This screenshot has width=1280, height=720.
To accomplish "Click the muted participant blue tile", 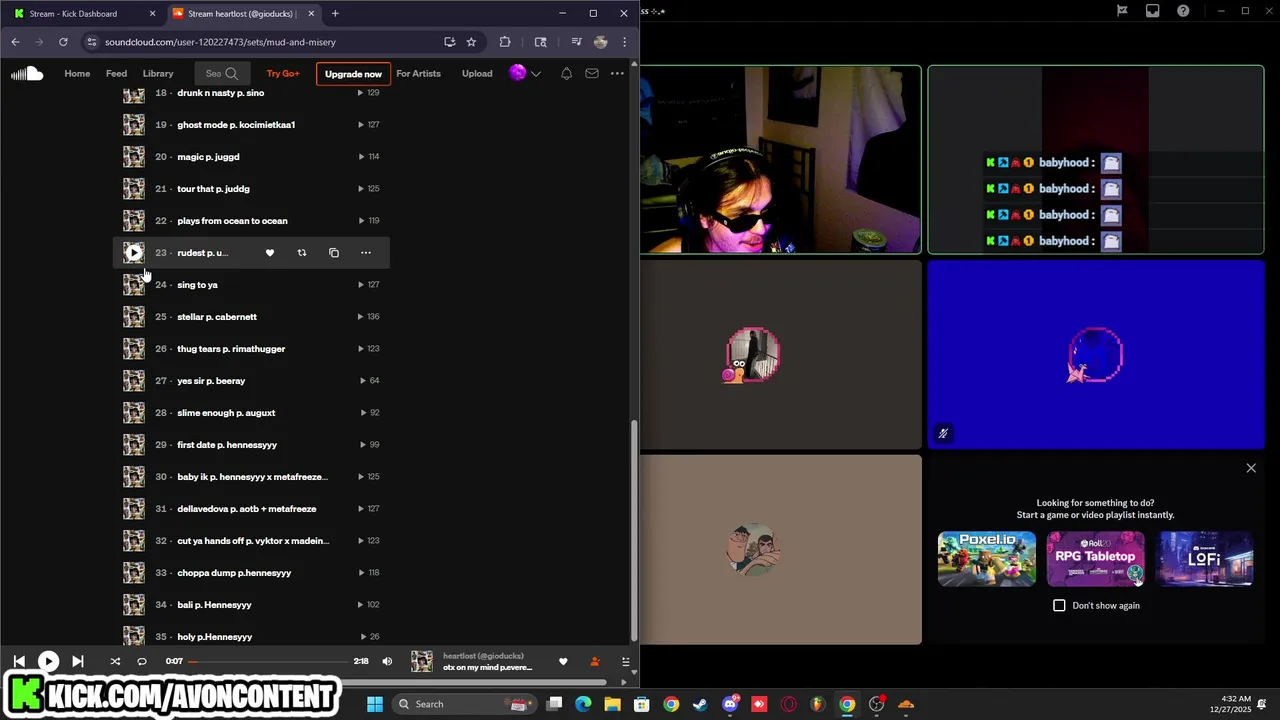I will pyautogui.click(x=1096, y=355).
